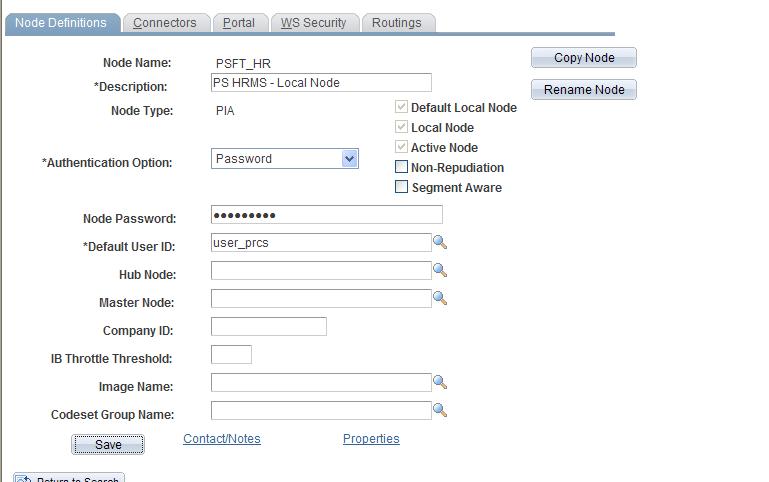Focus the Description text field
The width and height of the screenshot is (769, 482).
[321, 83]
